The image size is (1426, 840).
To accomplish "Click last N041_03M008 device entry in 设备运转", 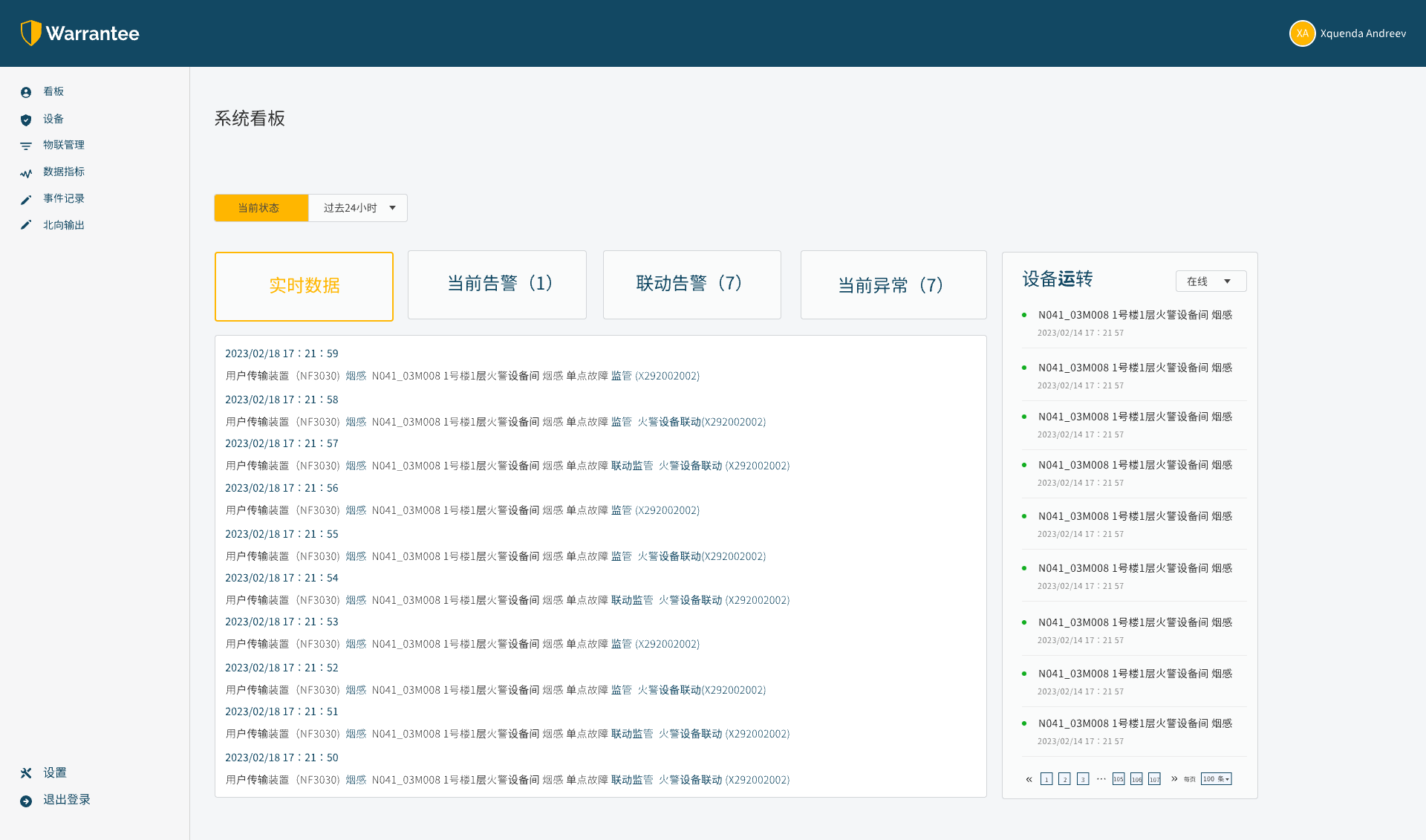I will [1135, 731].
